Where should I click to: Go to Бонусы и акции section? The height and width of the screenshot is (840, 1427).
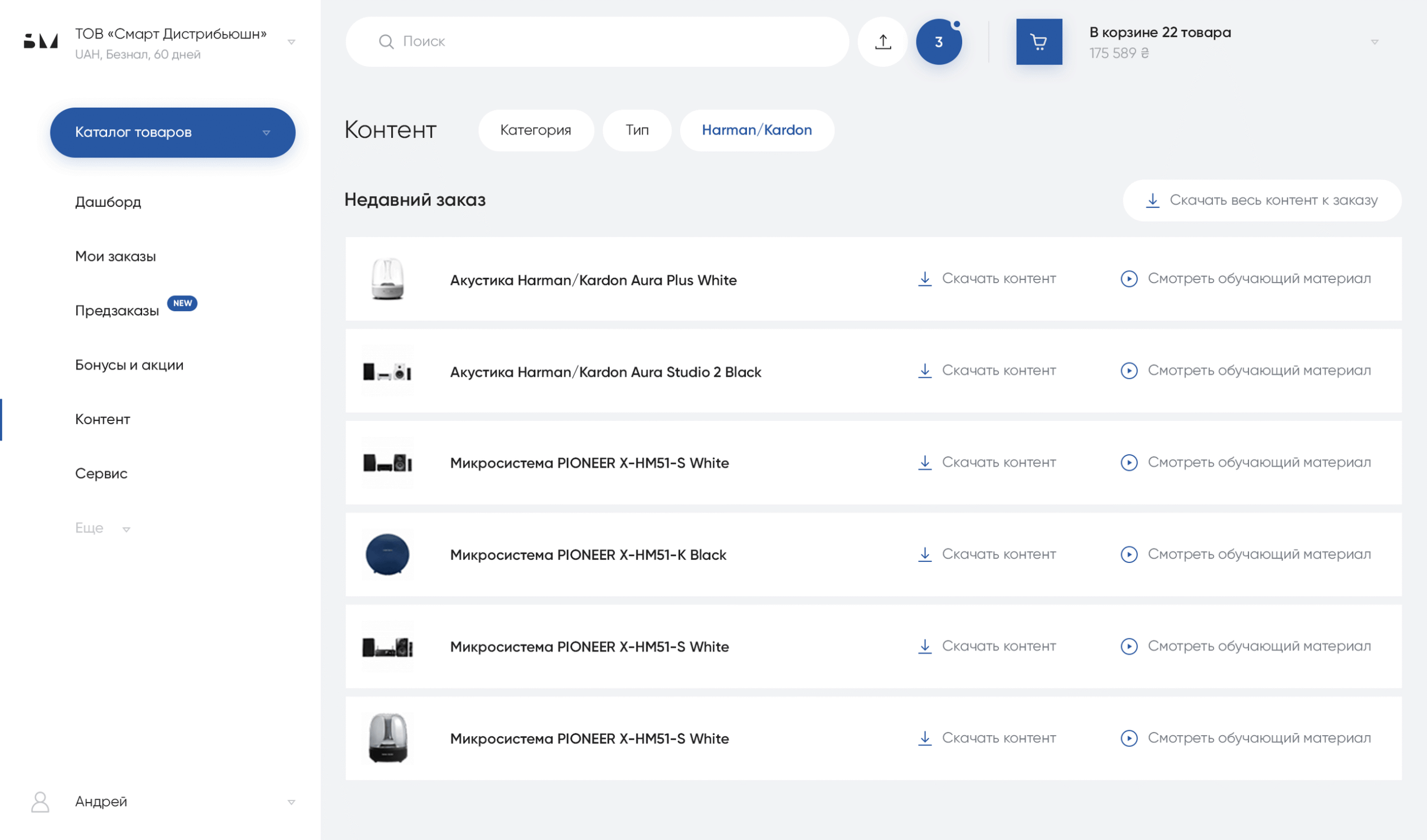click(129, 365)
